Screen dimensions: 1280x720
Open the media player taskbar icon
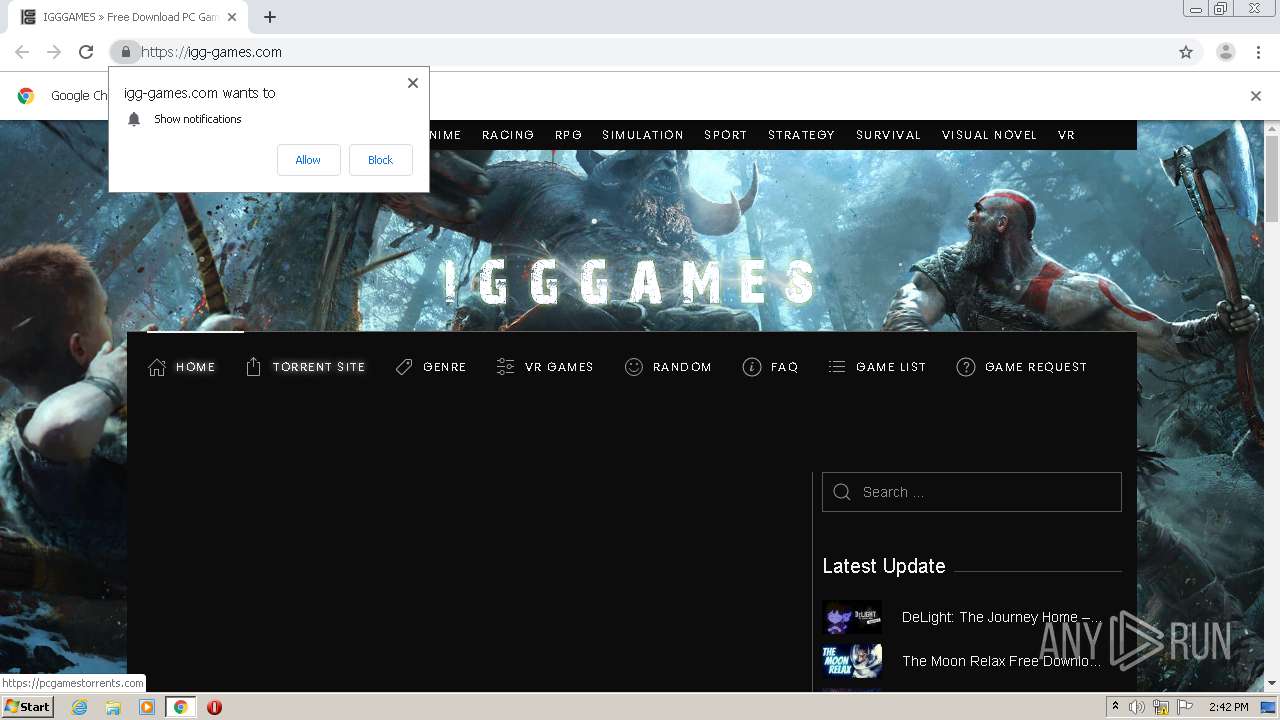[x=147, y=707]
